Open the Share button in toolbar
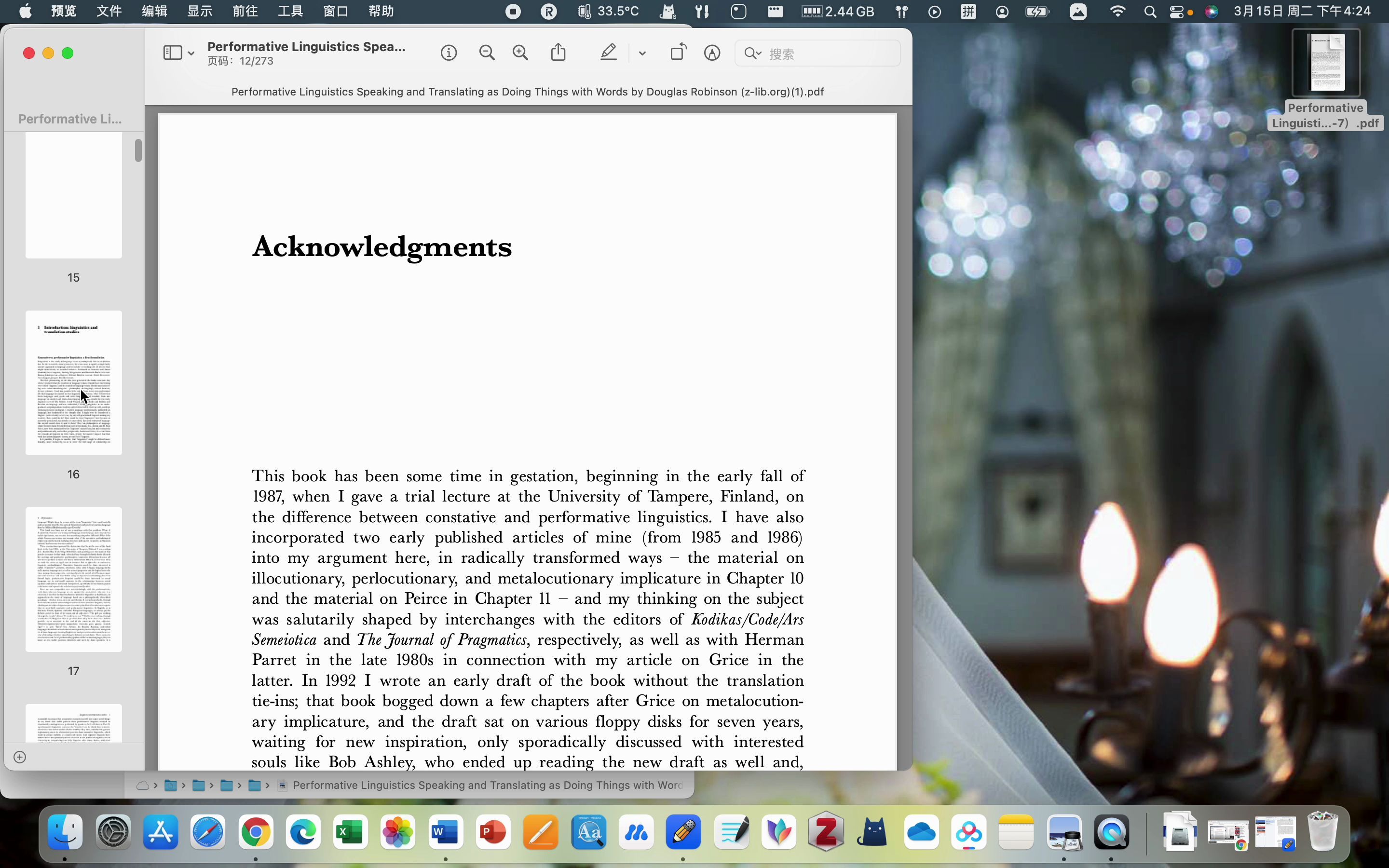The height and width of the screenshot is (868, 1389). coord(558,53)
